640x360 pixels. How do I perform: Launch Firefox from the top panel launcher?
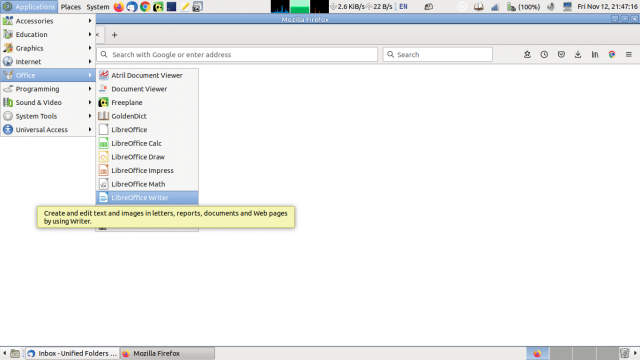[118, 7]
